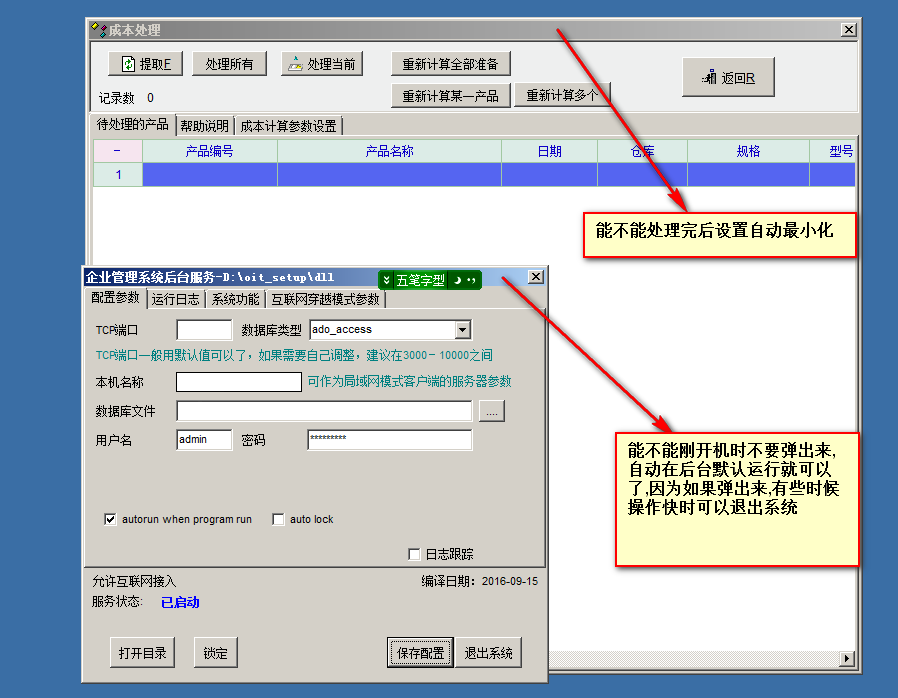Click the punctuation icon on the IME bar

[x=471, y=281]
